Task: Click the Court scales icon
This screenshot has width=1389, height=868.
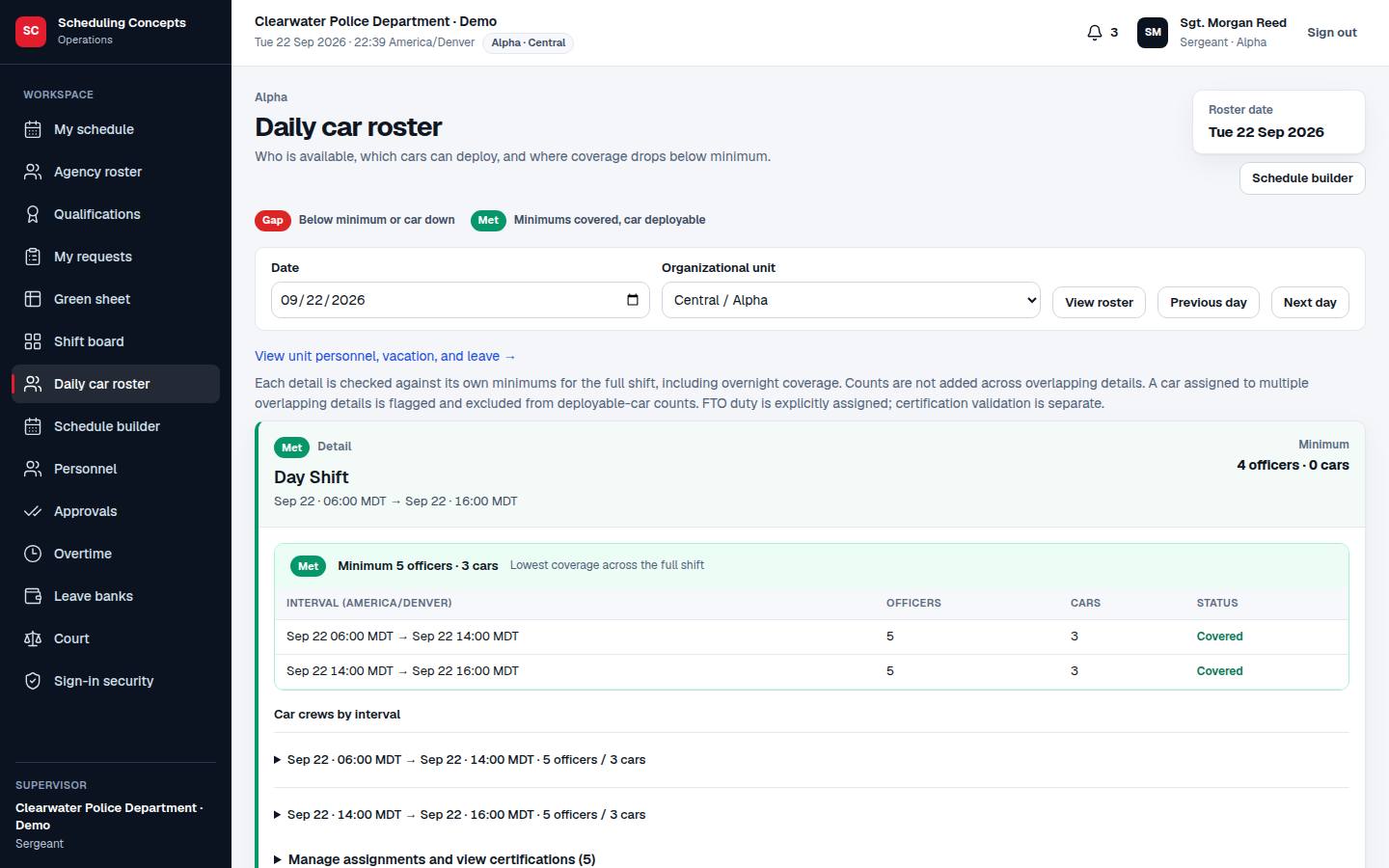Action: (x=33, y=638)
